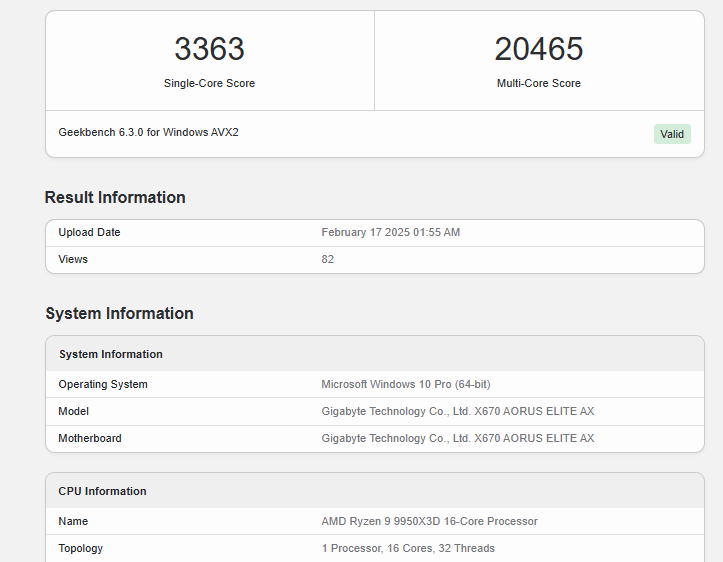Select the AMD Ryzen 9 9950X3D processor name
723x562 pixels.
click(429, 521)
